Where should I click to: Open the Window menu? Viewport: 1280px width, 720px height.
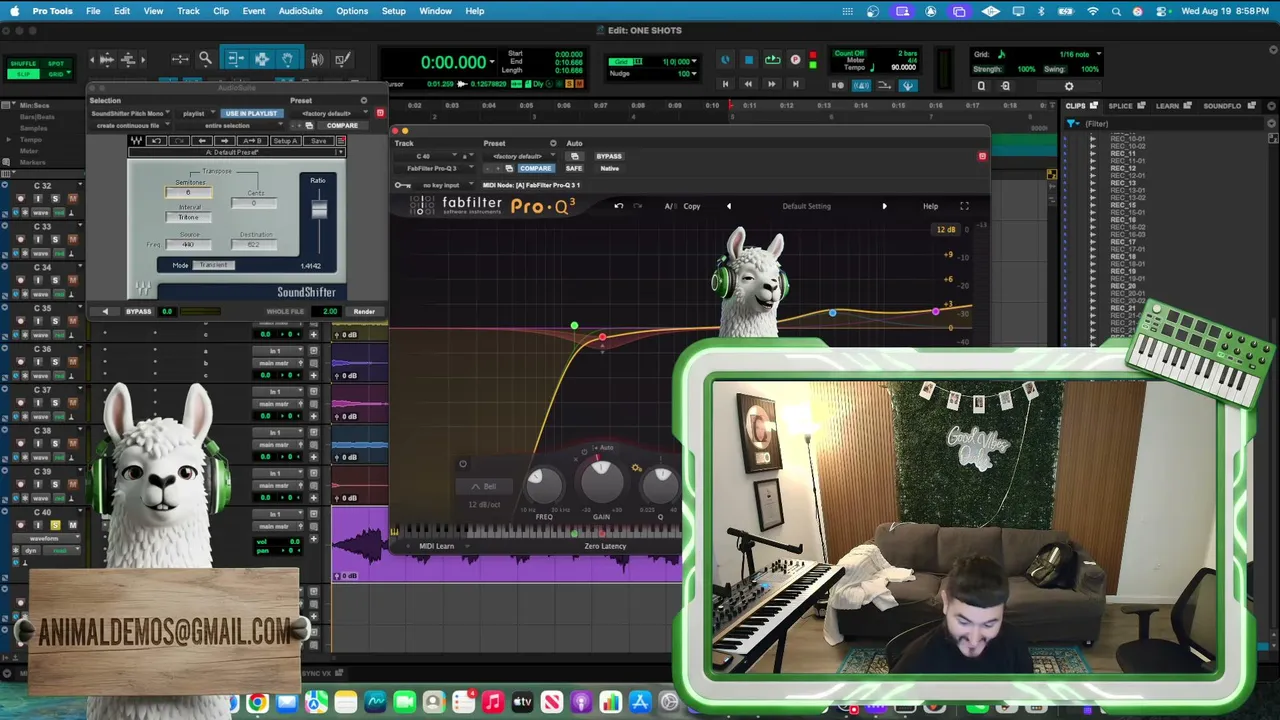pos(435,11)
